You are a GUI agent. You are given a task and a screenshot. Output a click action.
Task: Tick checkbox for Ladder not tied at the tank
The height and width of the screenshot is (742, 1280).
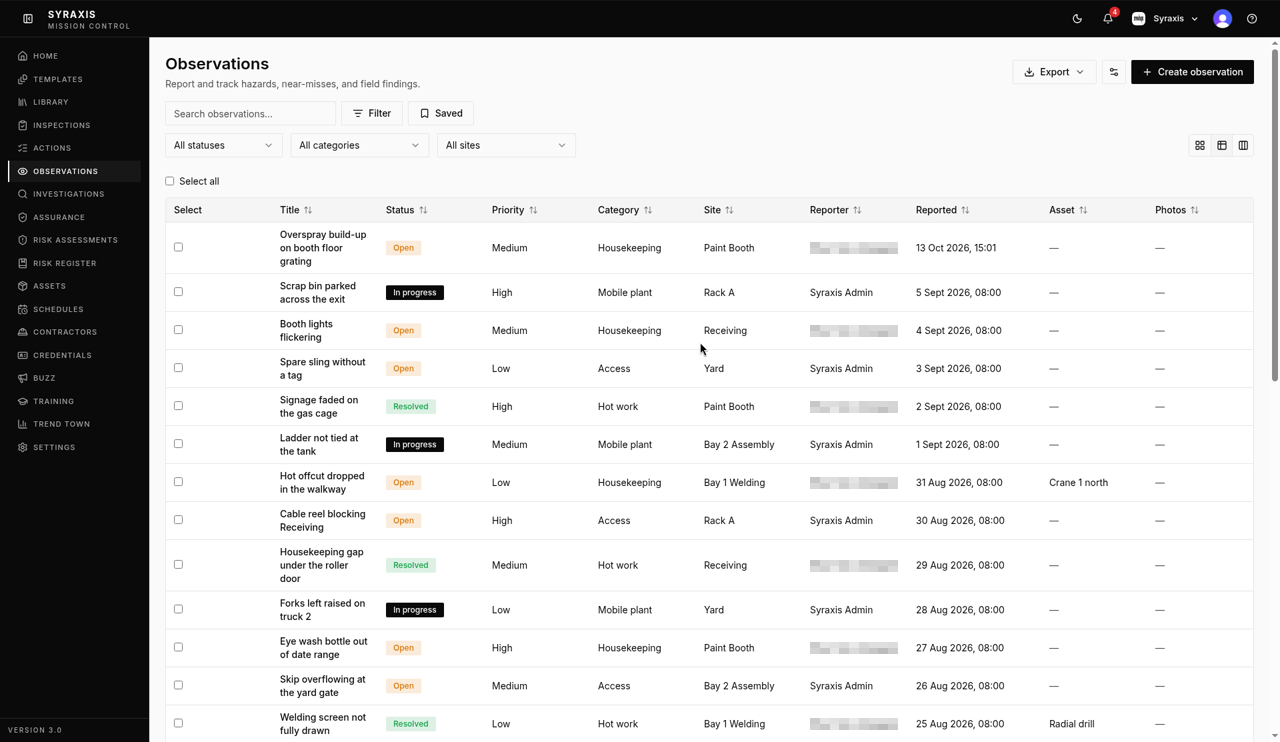pyautogui.click(x=178, y=444)
